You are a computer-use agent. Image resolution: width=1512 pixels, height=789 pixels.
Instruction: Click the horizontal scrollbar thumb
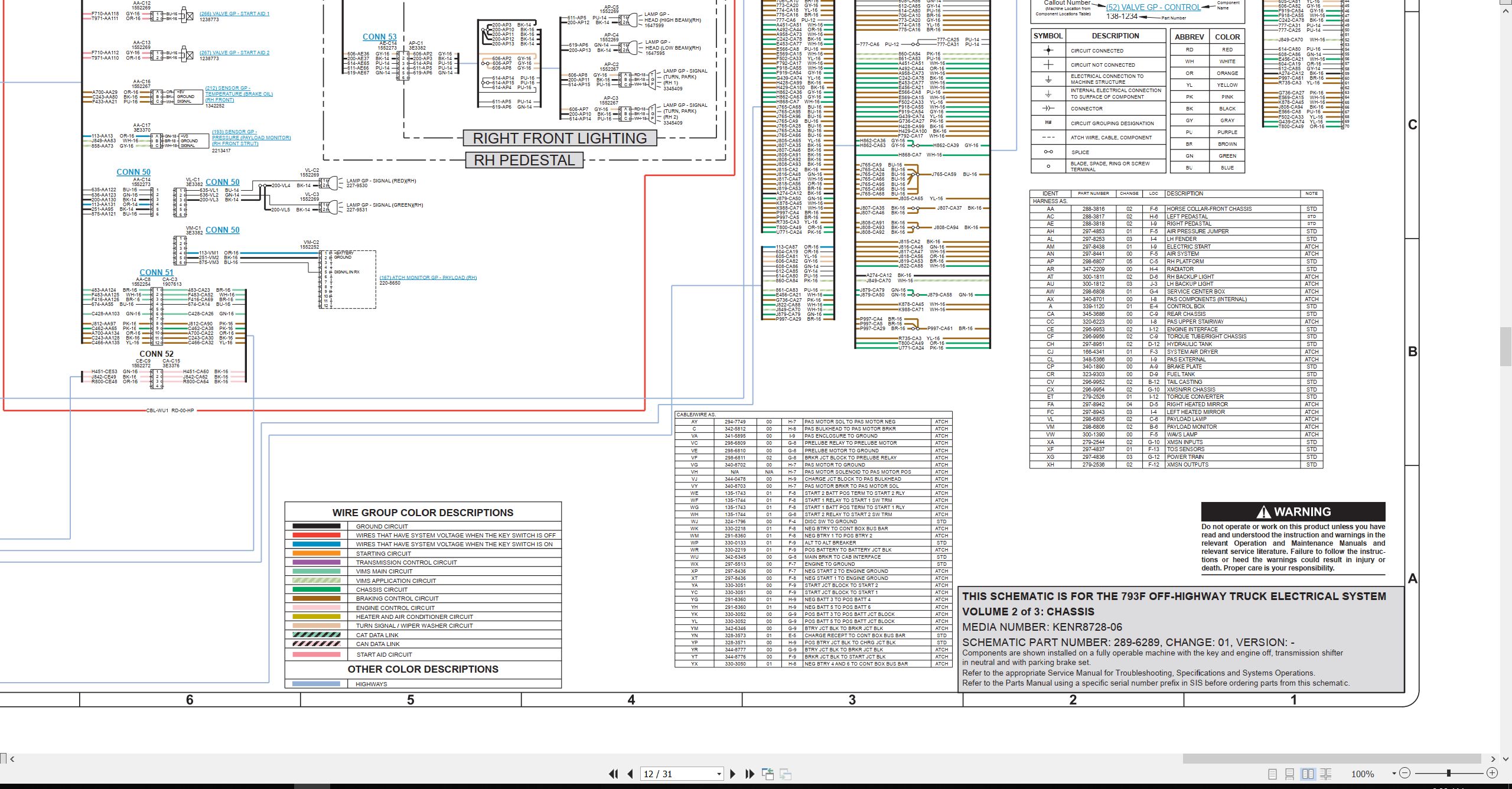(x=1332, y=759)
